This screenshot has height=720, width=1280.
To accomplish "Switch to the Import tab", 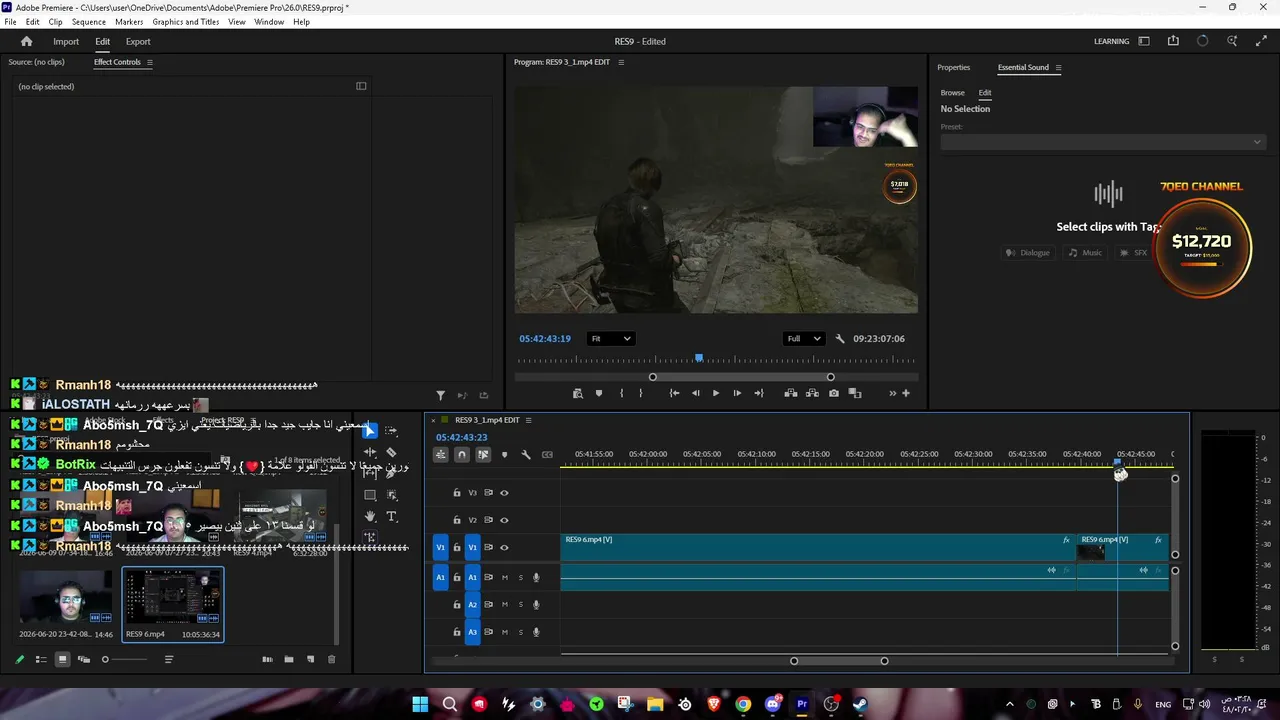I will point(66,41).
